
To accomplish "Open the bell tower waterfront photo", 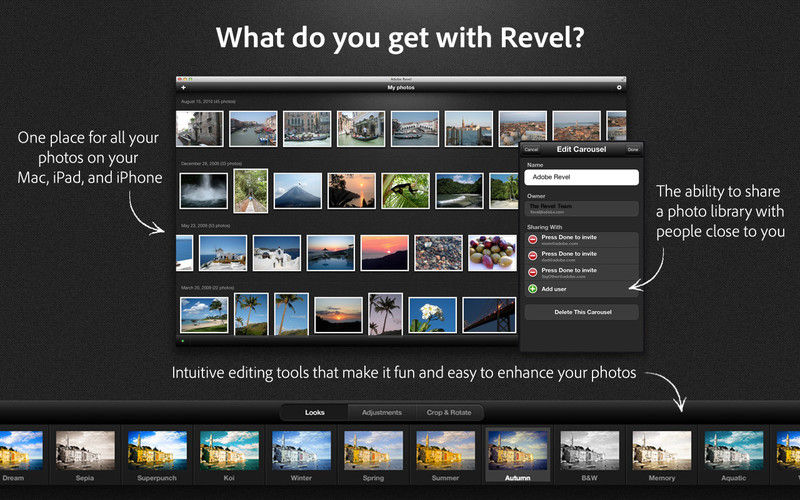I will coord(468,129).
